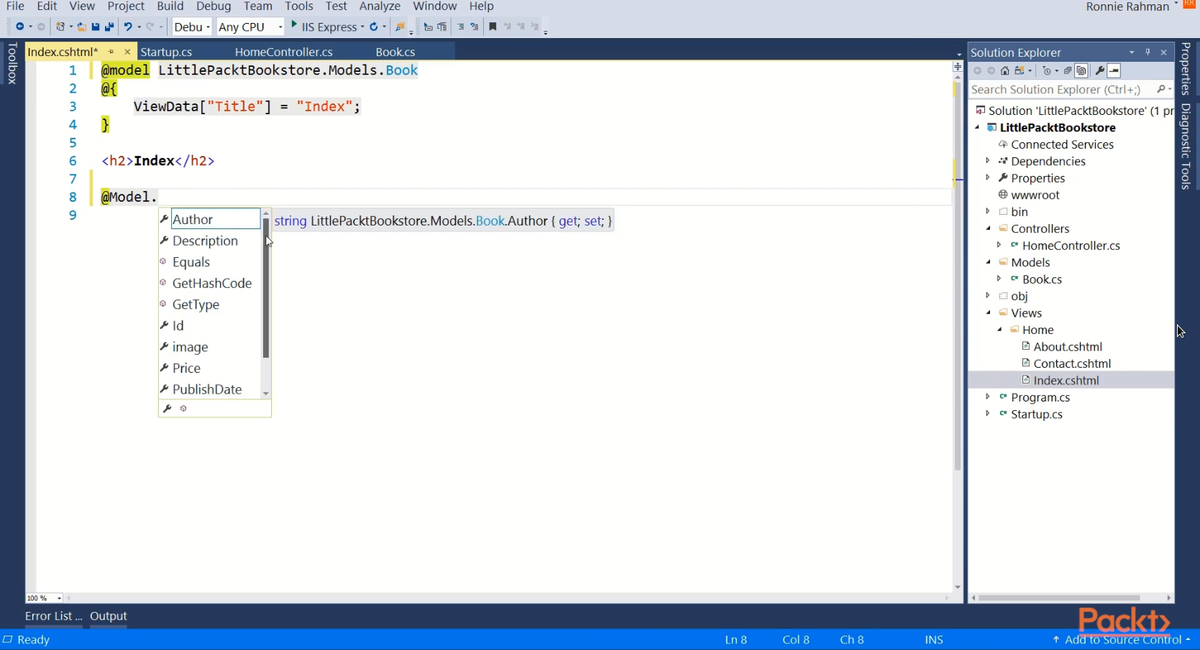Click the Ronnie Rahman account name
The width and height of the screenshot is (1200, 650).
coord(1127,7)
